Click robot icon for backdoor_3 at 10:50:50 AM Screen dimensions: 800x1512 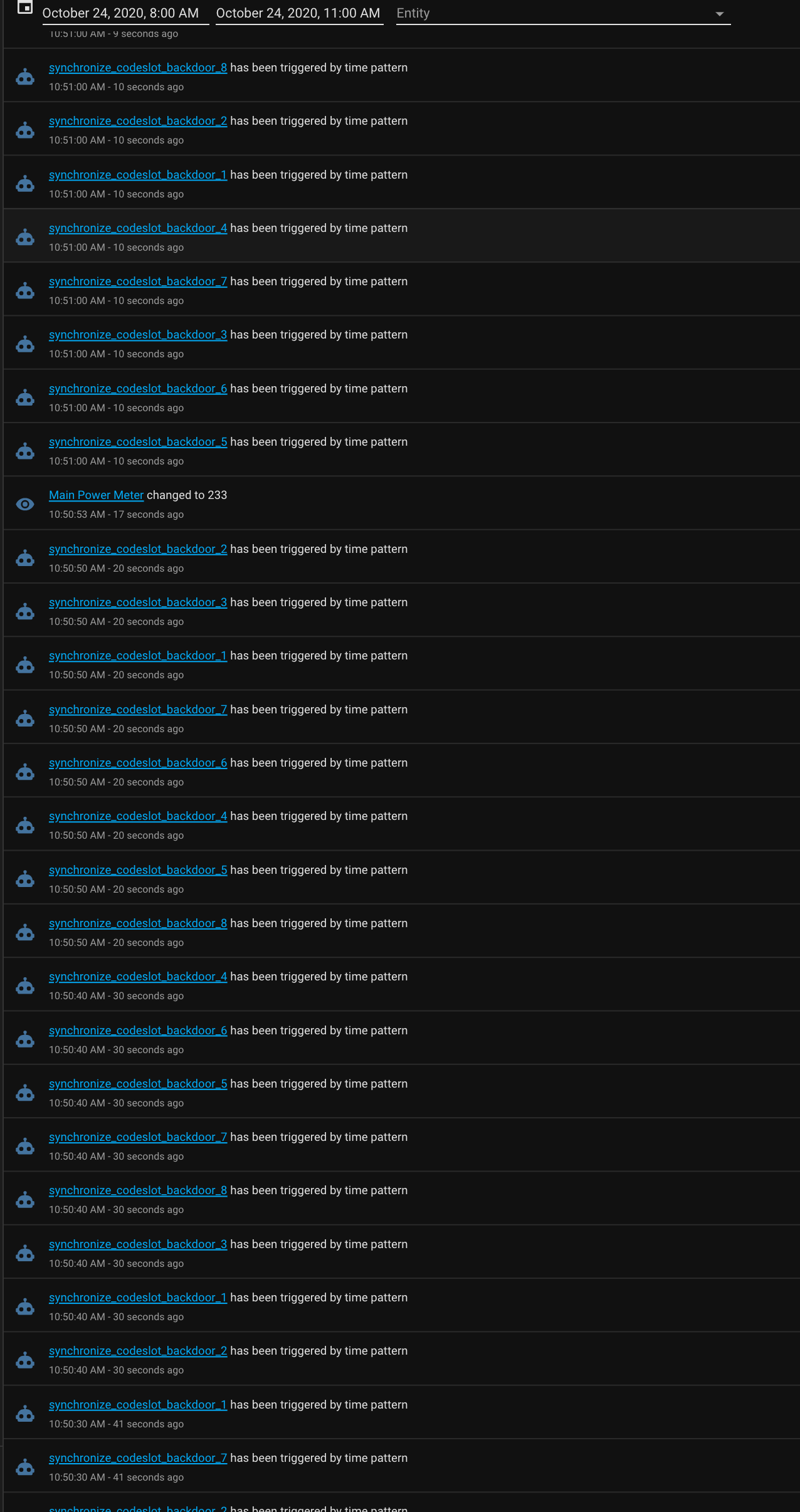25,611
